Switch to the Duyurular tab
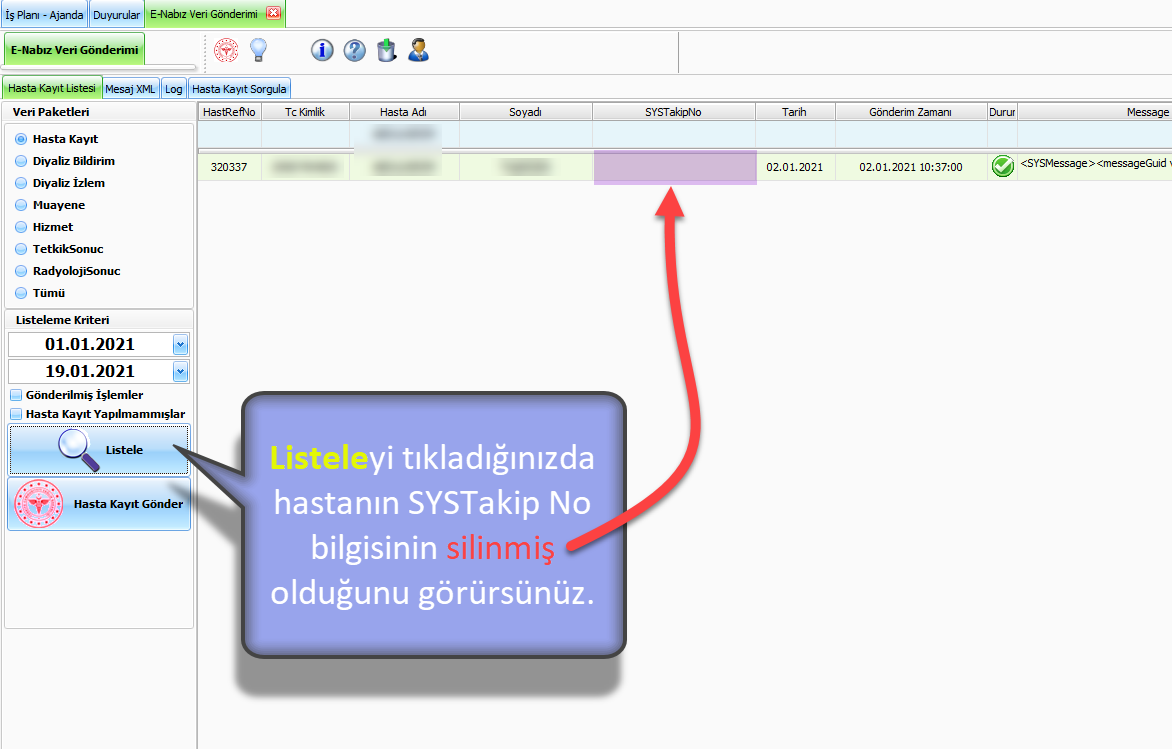Viewport: 1172px width, 749px height. 116,15
